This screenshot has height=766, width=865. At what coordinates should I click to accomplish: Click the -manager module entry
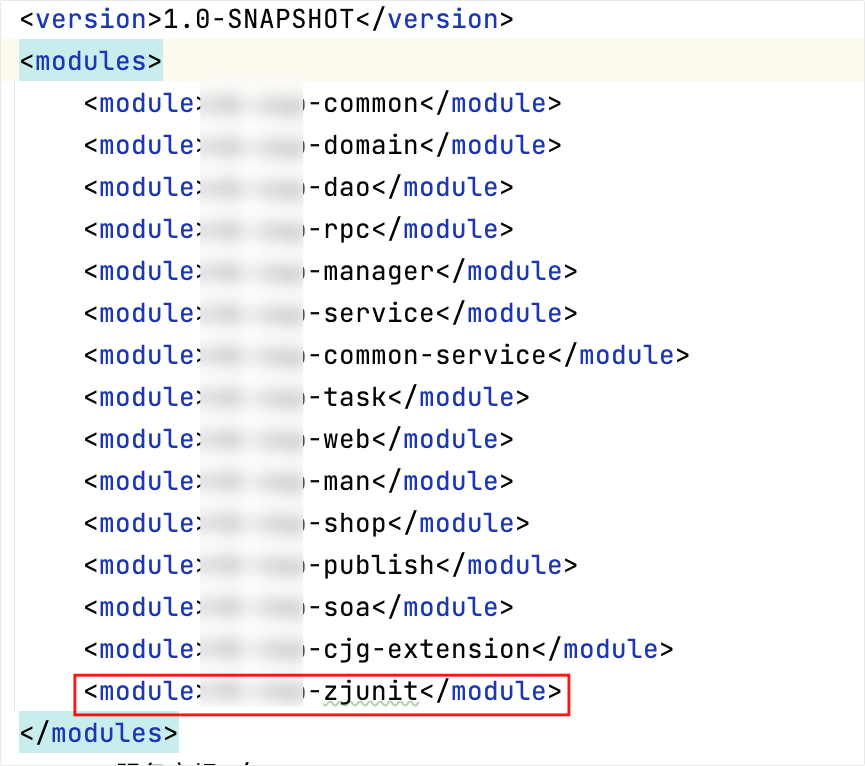click(330, 271)
